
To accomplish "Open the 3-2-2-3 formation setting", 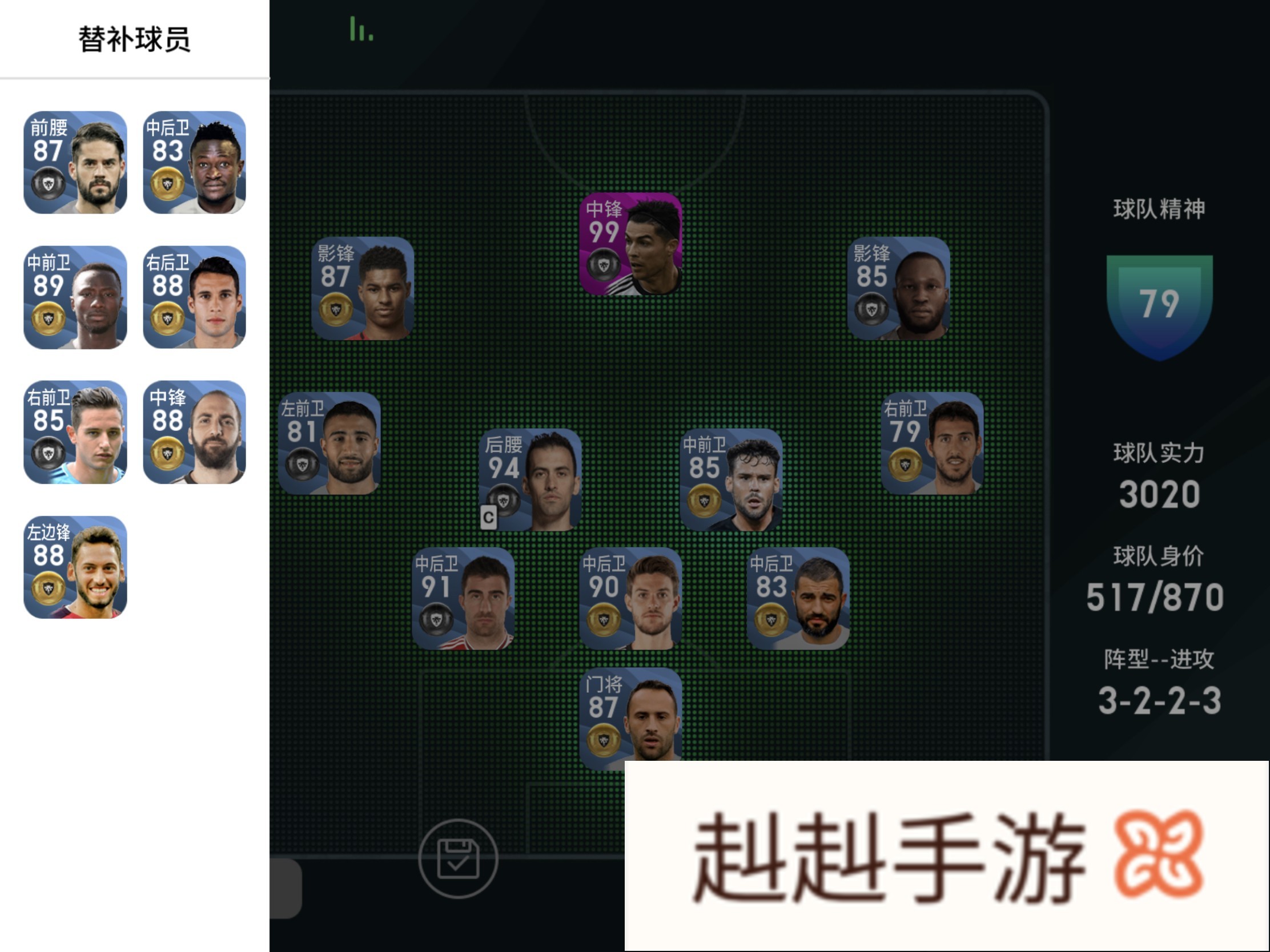I will pos(1159,701).
